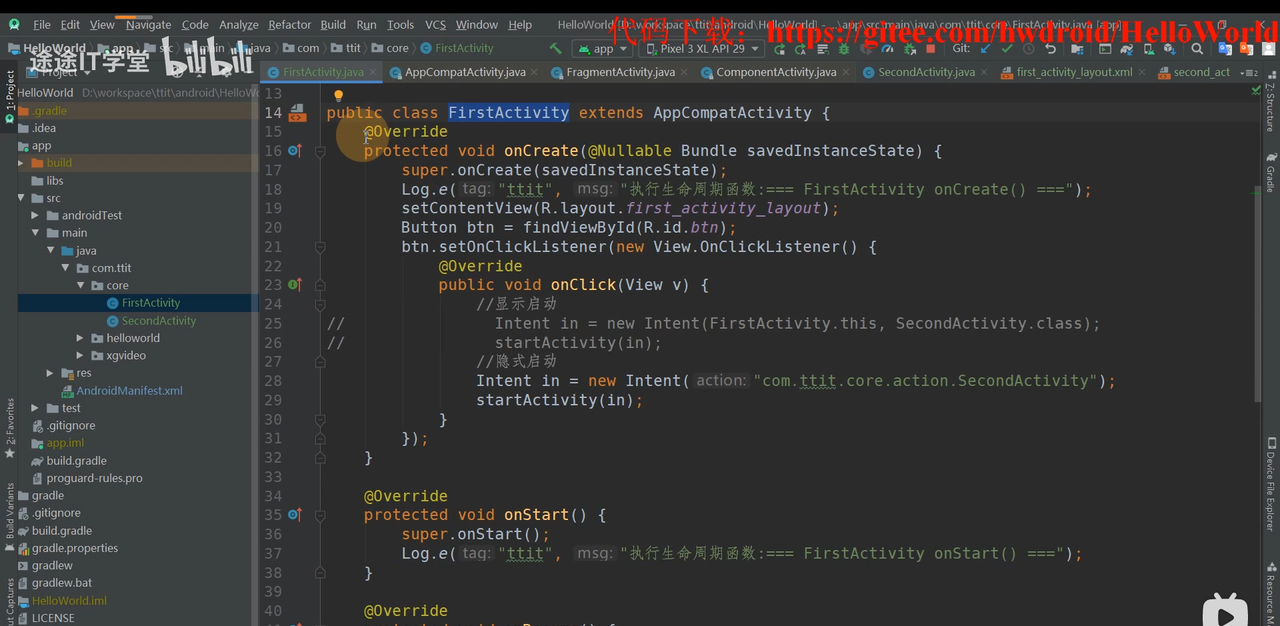Click the Git rollback undo icon
1280x626 pixels.
1050,48
